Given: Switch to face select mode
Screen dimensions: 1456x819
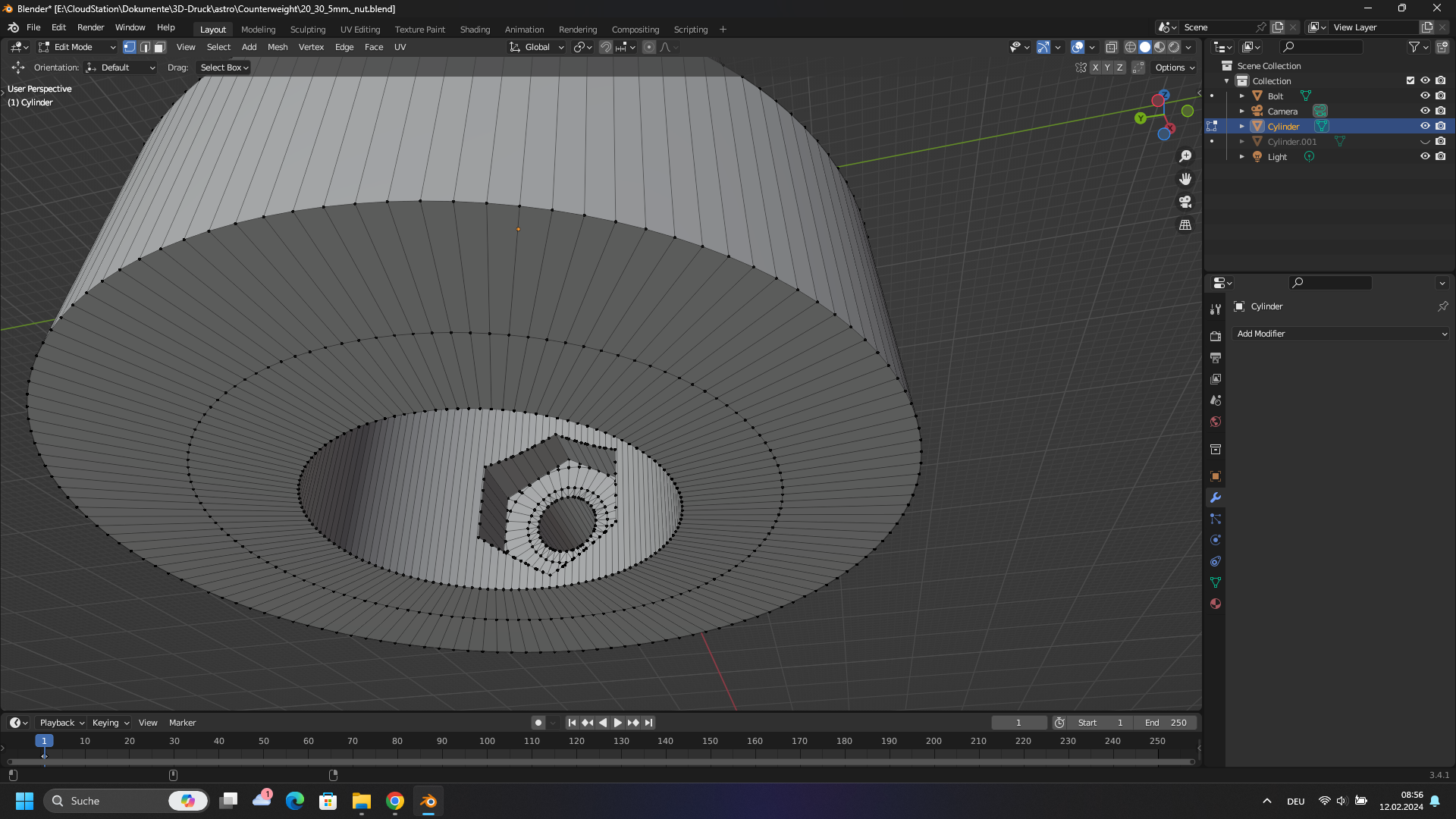Looking at the screenshot, I should (159, 47).
